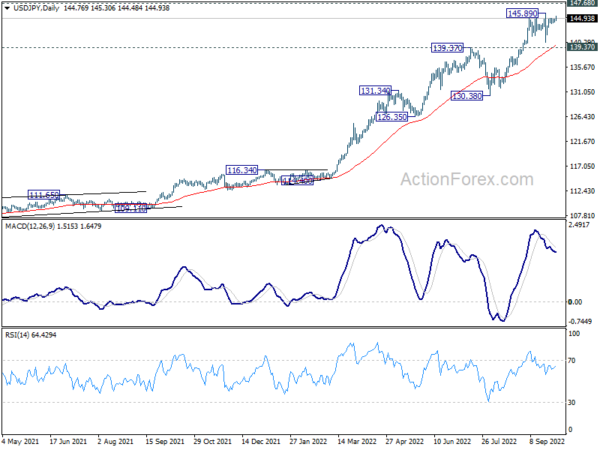This screenshot has height=450, width=600.
Task: Click the 144.938 current price tag
Action: click(582, 18)
